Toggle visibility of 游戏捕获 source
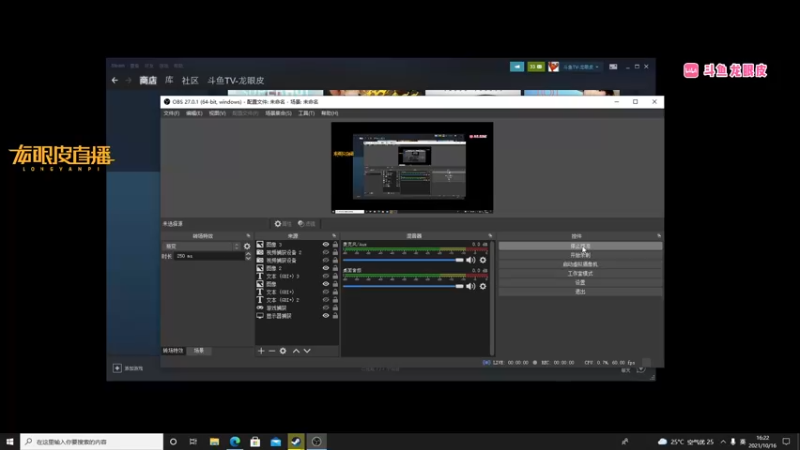Screen dimensions: 800x450 pos(326,308)
